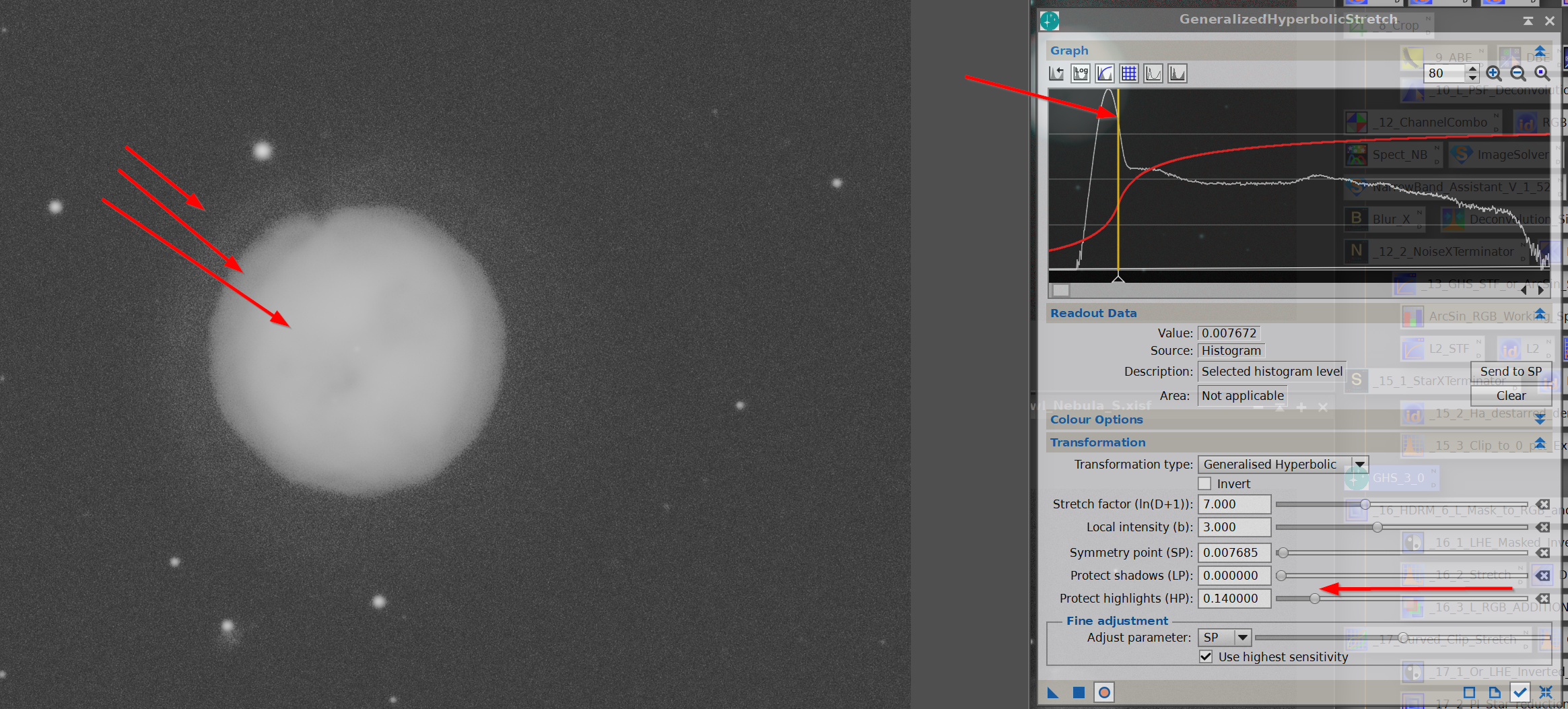The image size is (1568, 709).
Task: Zoom in on the histogram graph
Action: [1493, 73]
